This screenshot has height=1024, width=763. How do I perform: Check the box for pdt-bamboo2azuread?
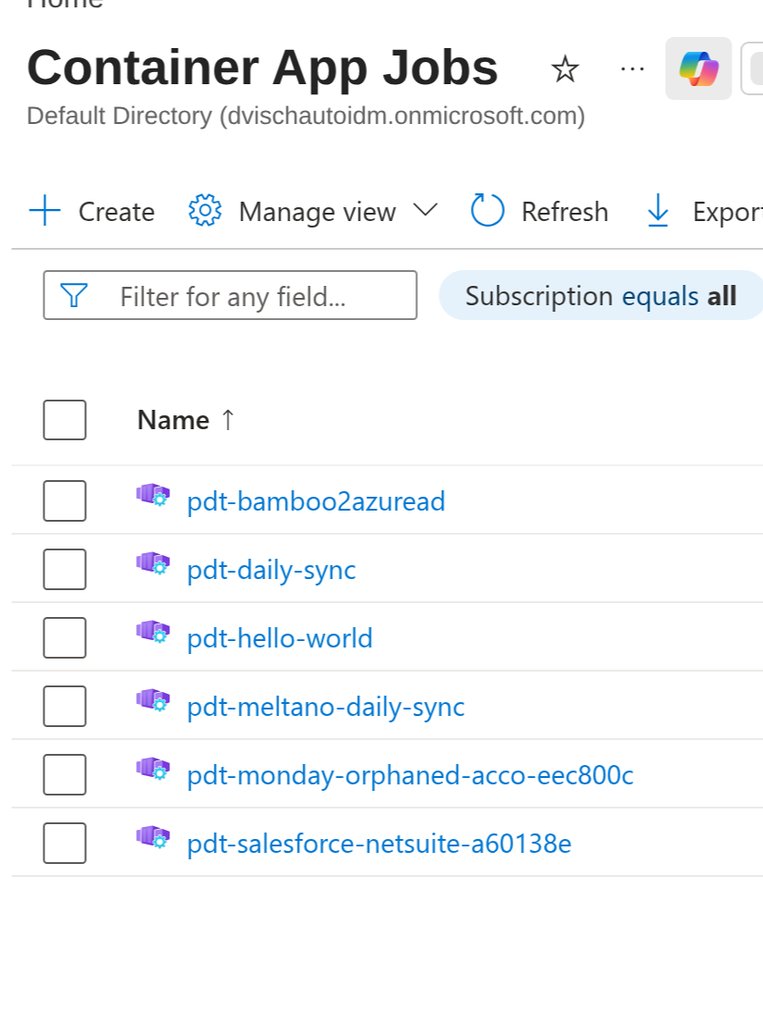pyautogui.click(x=65, y=501)
